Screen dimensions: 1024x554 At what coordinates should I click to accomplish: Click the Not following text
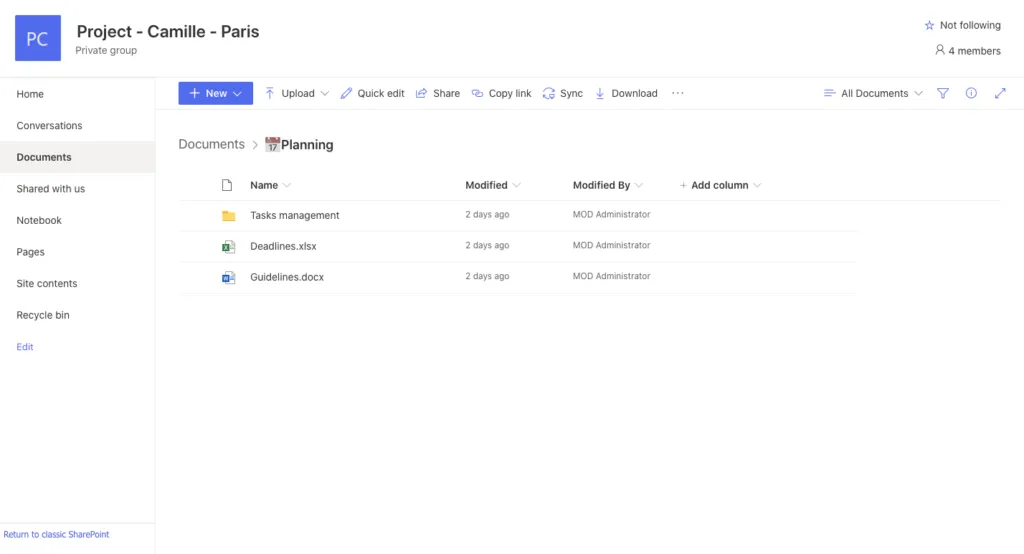[970, 25]
